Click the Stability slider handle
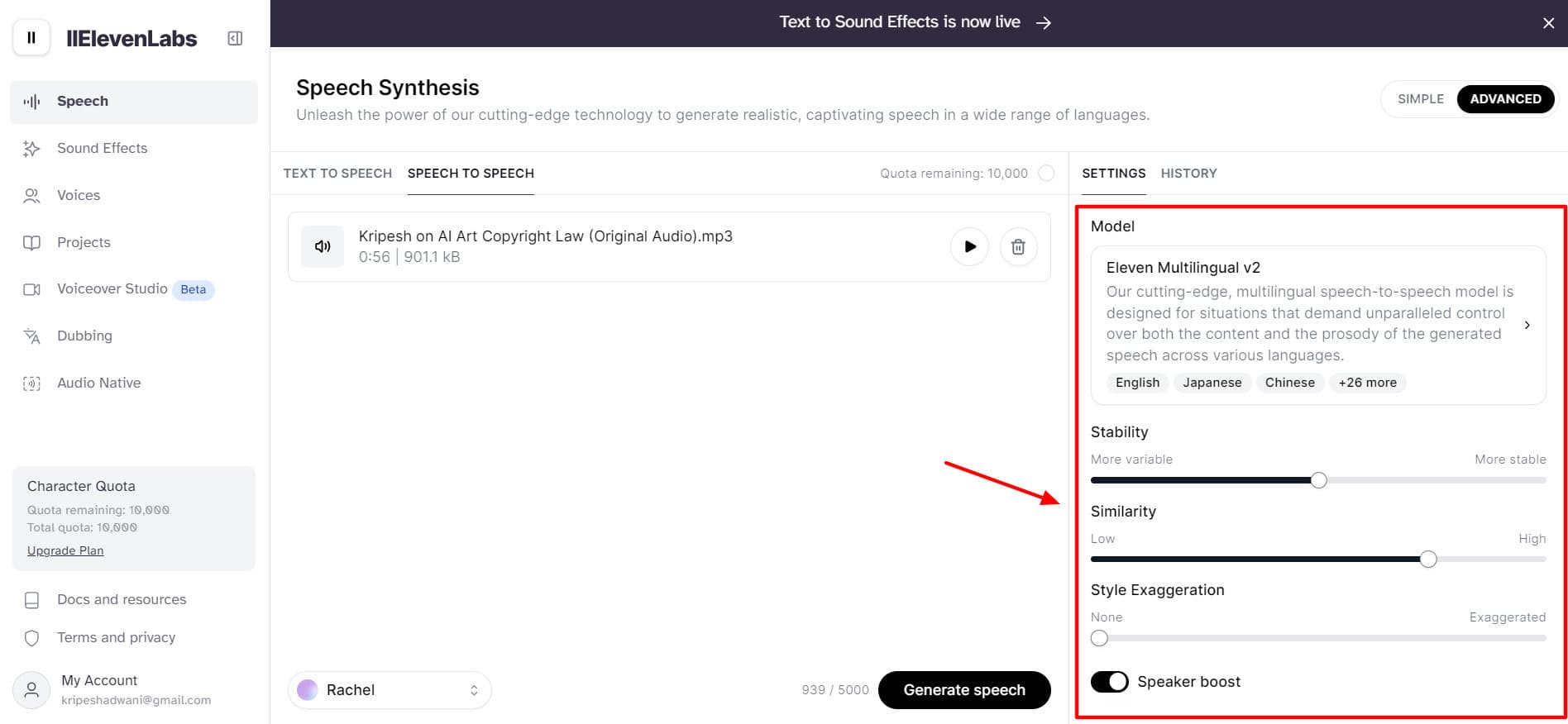1568x724 pixels. [x=1318, y=480]
